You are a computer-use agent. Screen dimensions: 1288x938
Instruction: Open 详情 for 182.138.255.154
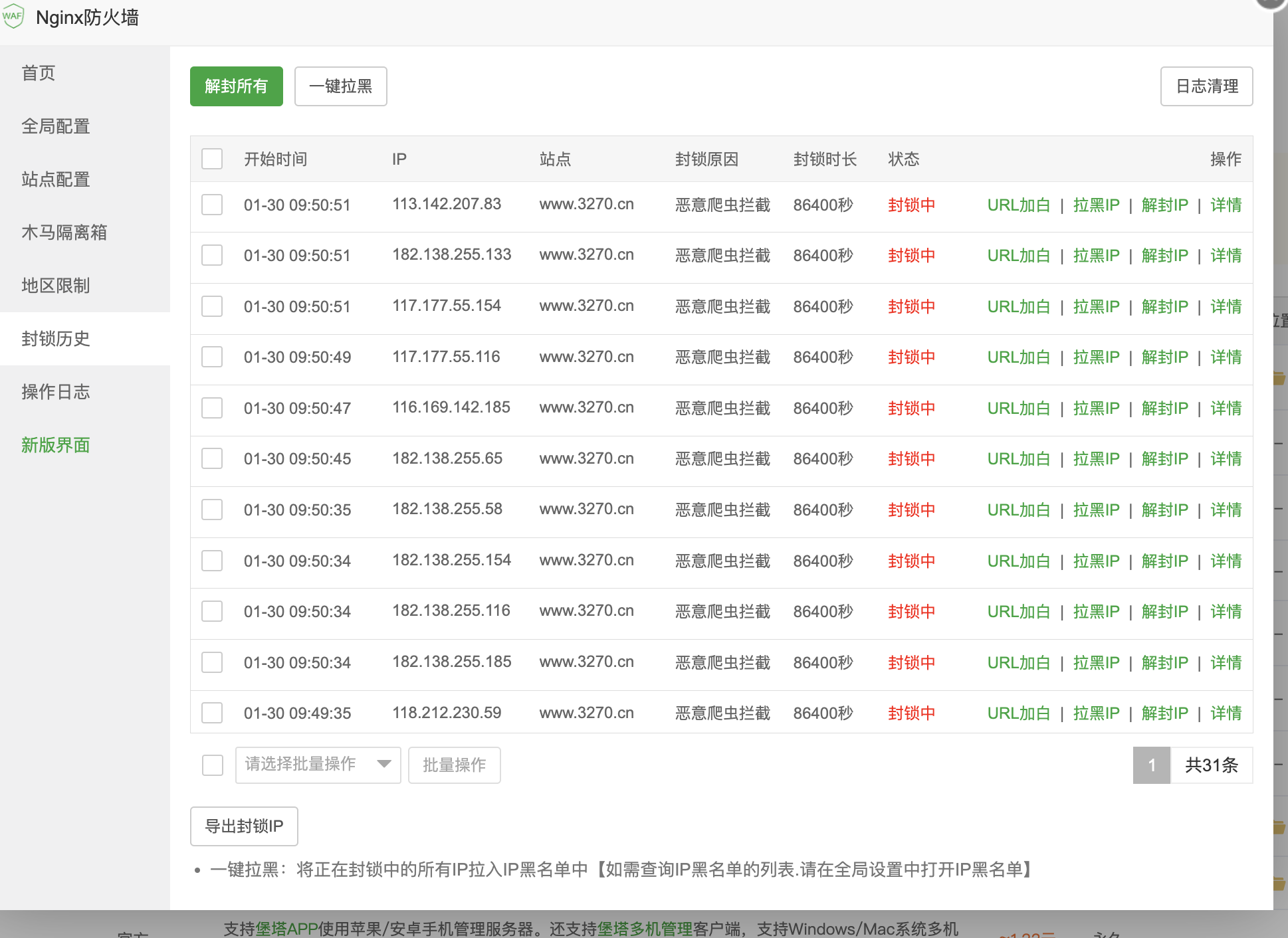pos(1226,561)
